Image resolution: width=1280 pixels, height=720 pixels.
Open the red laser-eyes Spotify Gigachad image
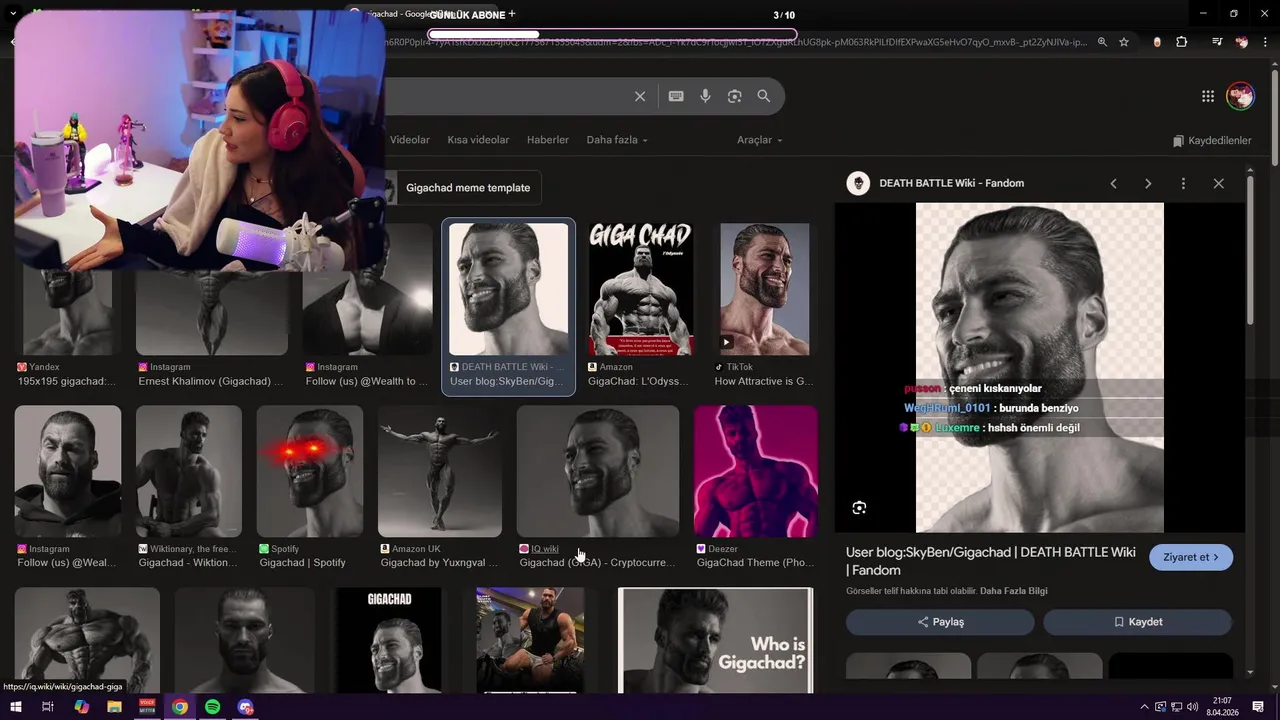click(x=310, y=471)
